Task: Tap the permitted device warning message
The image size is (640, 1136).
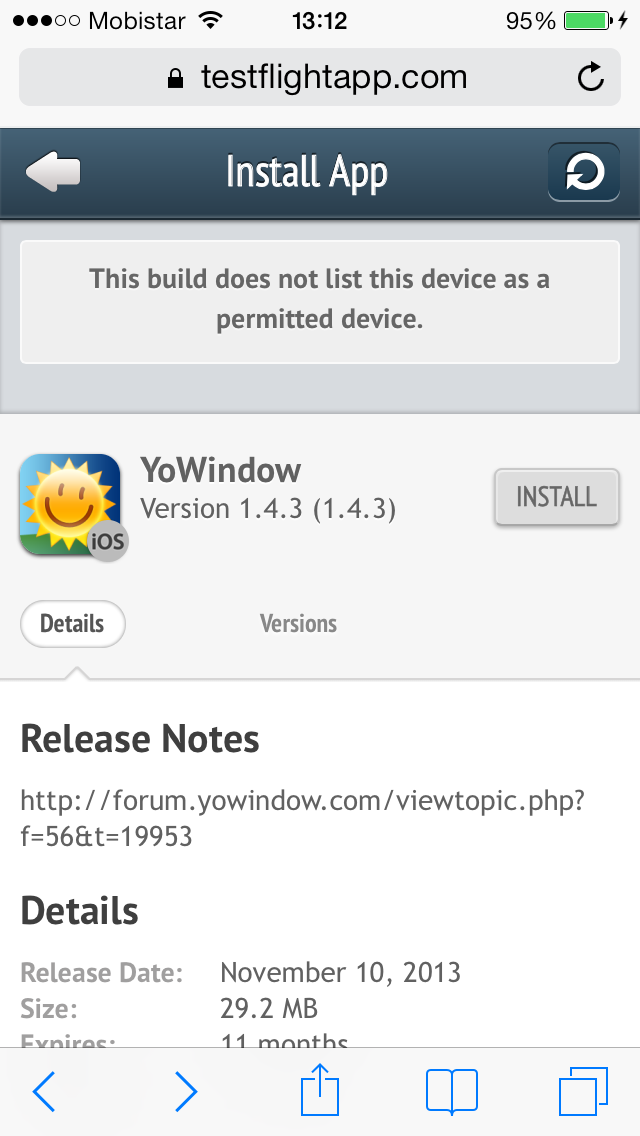Action: tap(320, 301)
